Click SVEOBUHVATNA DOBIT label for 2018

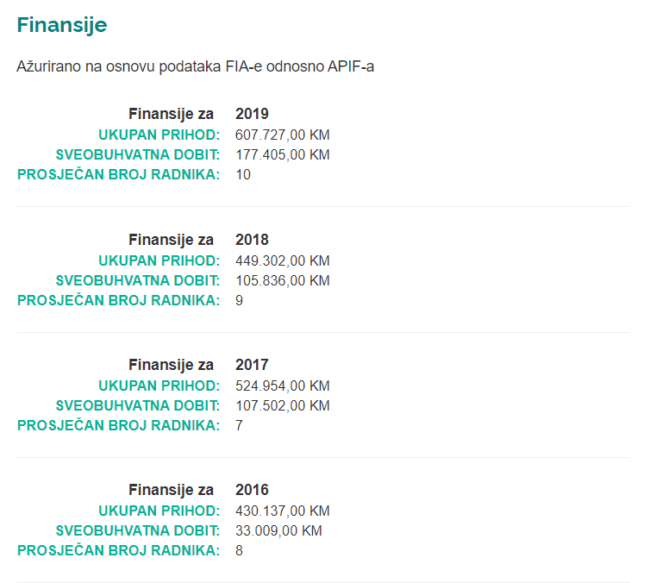tap(137, 280)
